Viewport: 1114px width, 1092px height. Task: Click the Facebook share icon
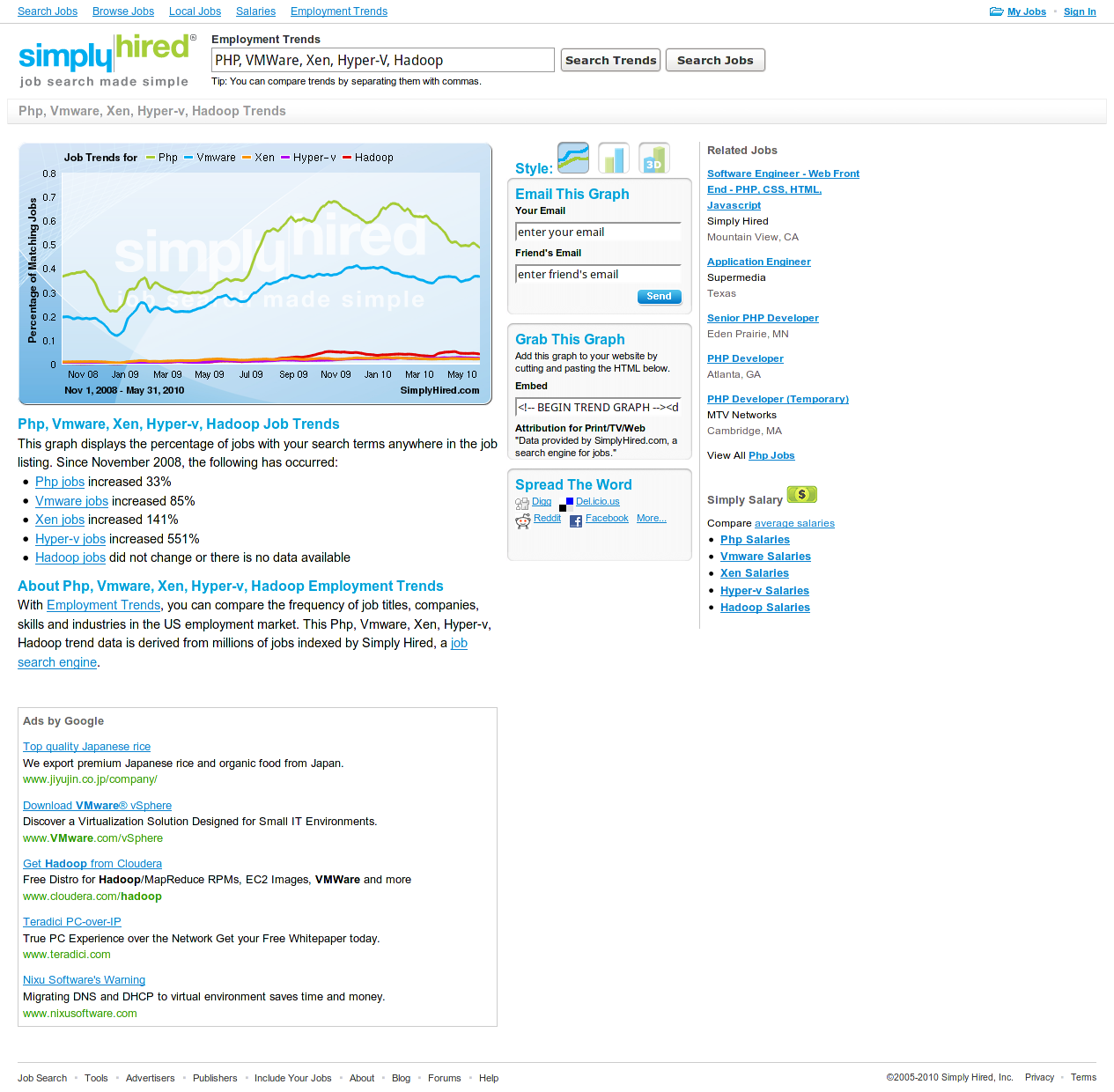click(x=576, y=520)
